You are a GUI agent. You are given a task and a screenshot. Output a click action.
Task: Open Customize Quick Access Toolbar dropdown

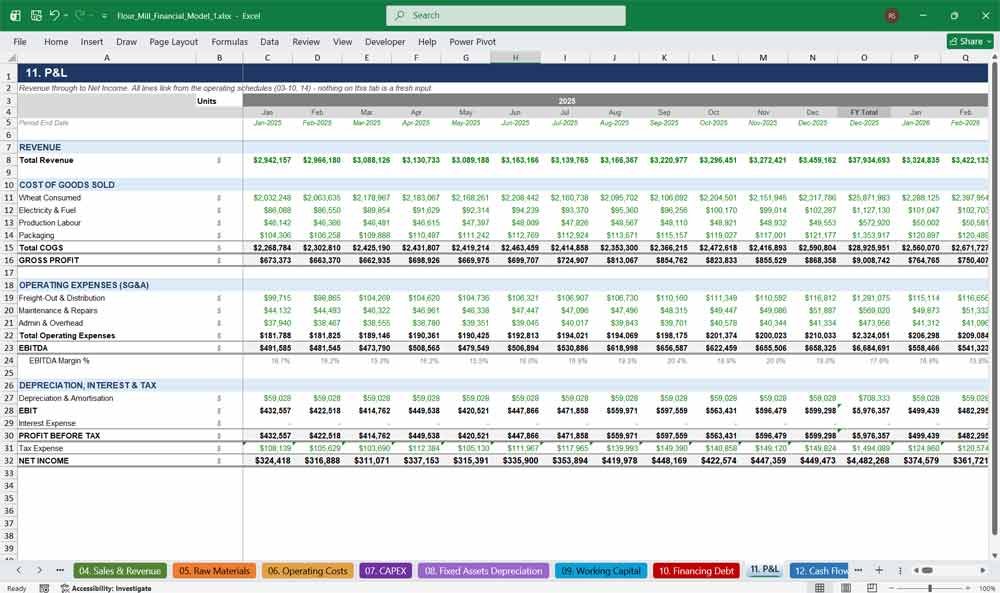pos(104,16)
